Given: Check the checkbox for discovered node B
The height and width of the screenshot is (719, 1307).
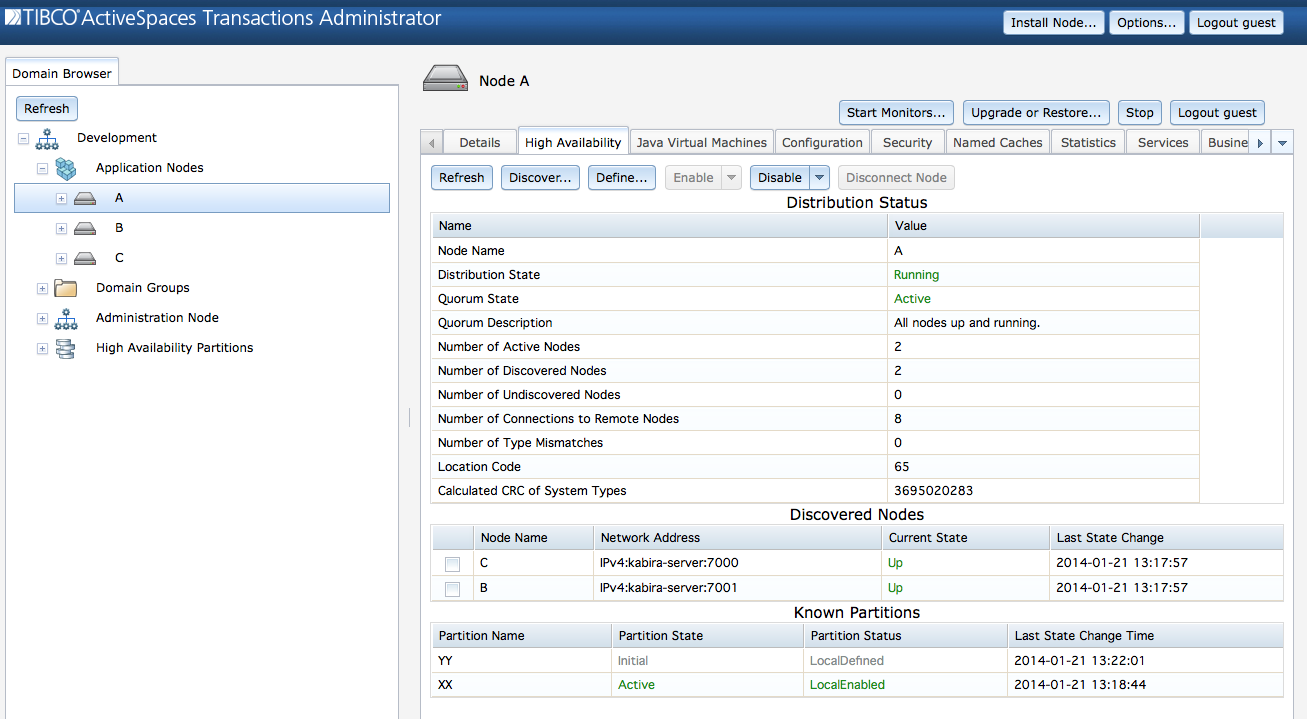Looking at the screenshot, I should [x=452, y=588].
